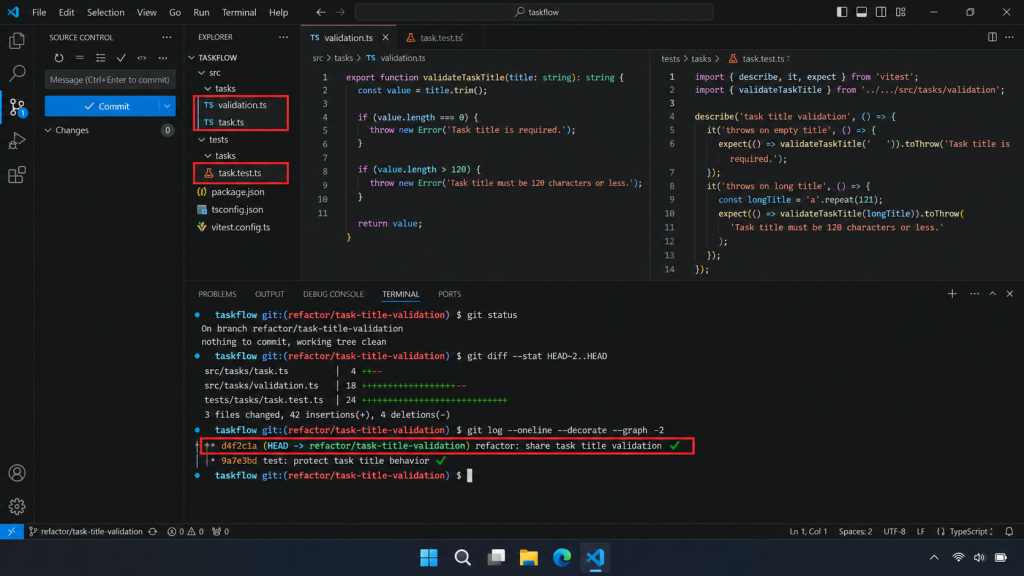Toggle the primary side bar layout button

[842, 12]
